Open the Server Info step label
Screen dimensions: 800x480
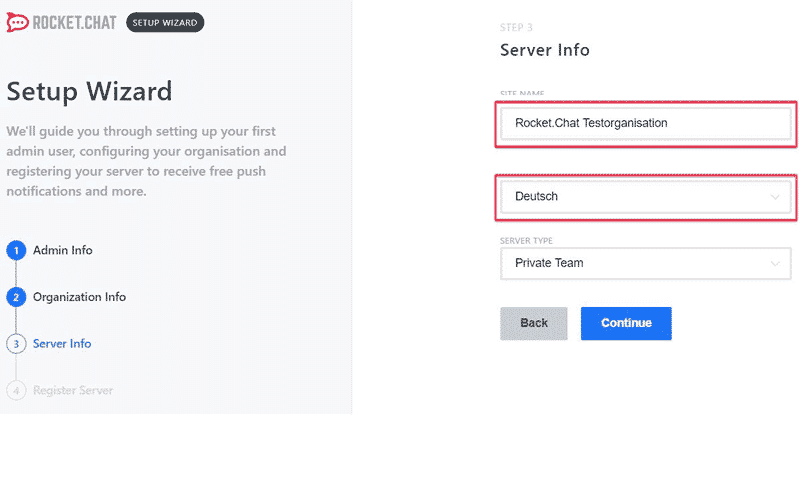tap(62, 344)
